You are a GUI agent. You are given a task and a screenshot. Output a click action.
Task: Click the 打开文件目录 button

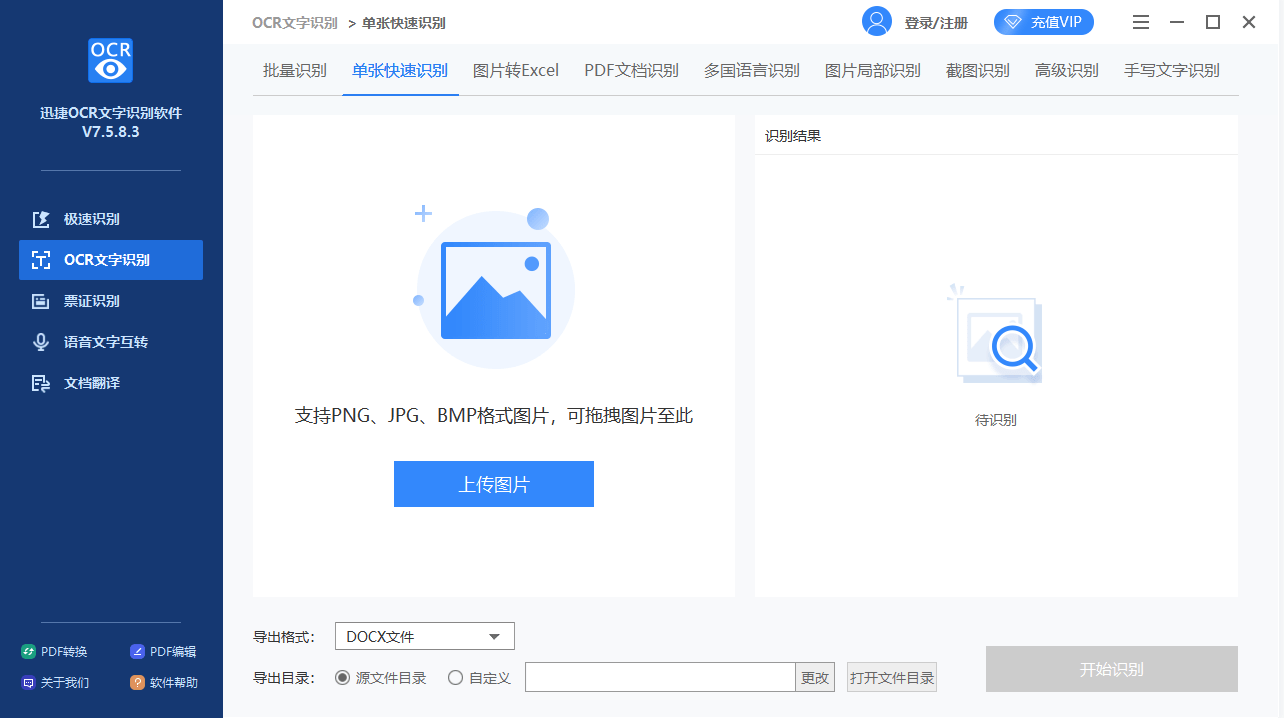pos(892,678)
